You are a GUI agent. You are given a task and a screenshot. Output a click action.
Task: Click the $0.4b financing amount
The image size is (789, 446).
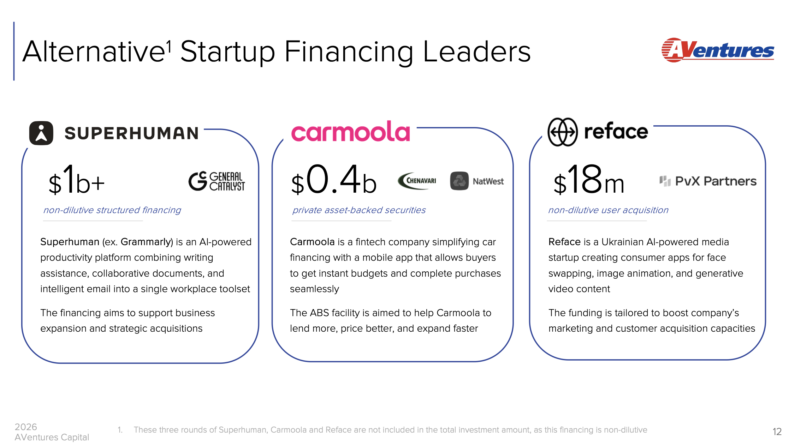[334, 183]
